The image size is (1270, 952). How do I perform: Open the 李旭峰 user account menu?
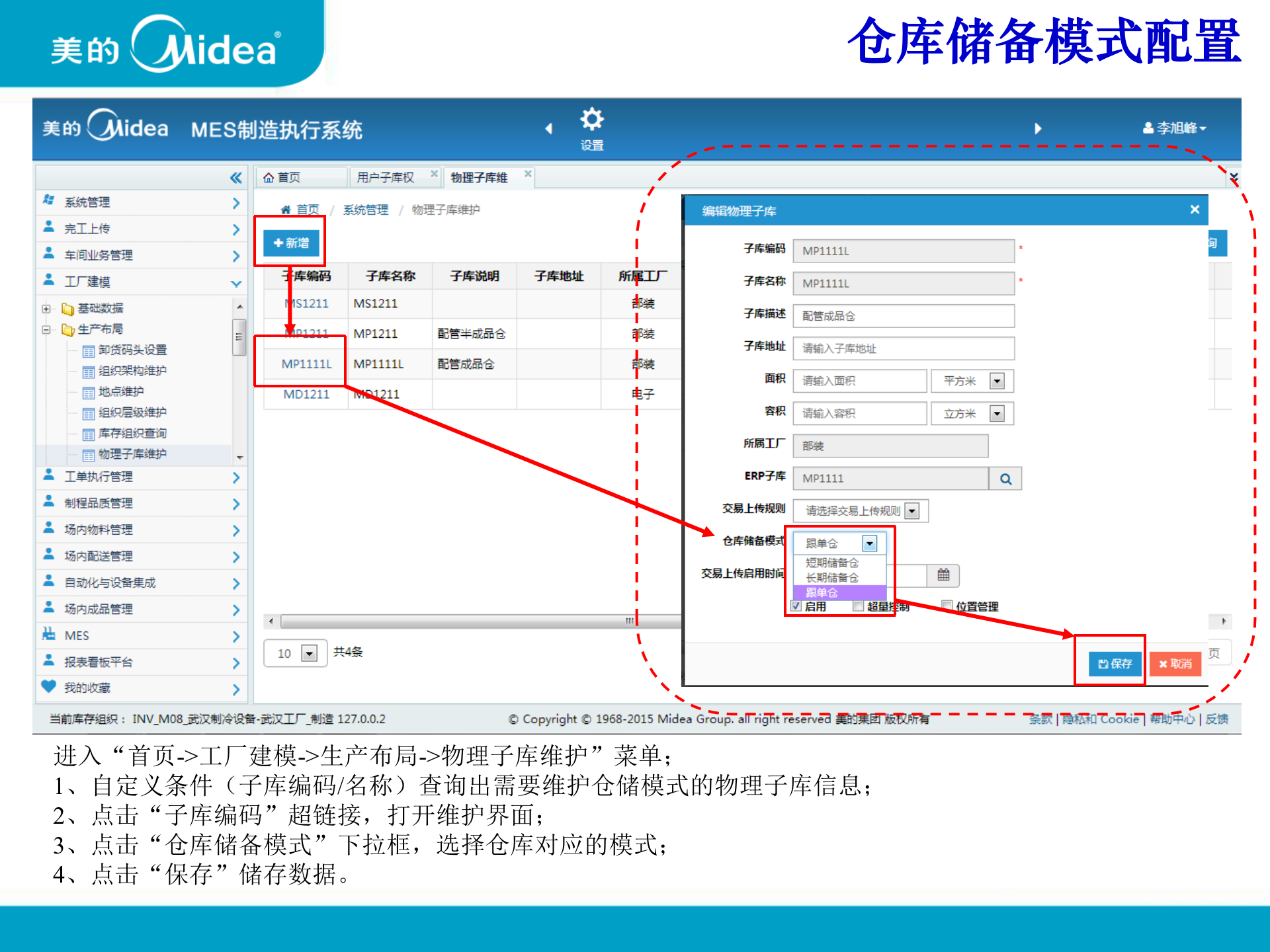pyautogui.click(x=1175, y=128)
